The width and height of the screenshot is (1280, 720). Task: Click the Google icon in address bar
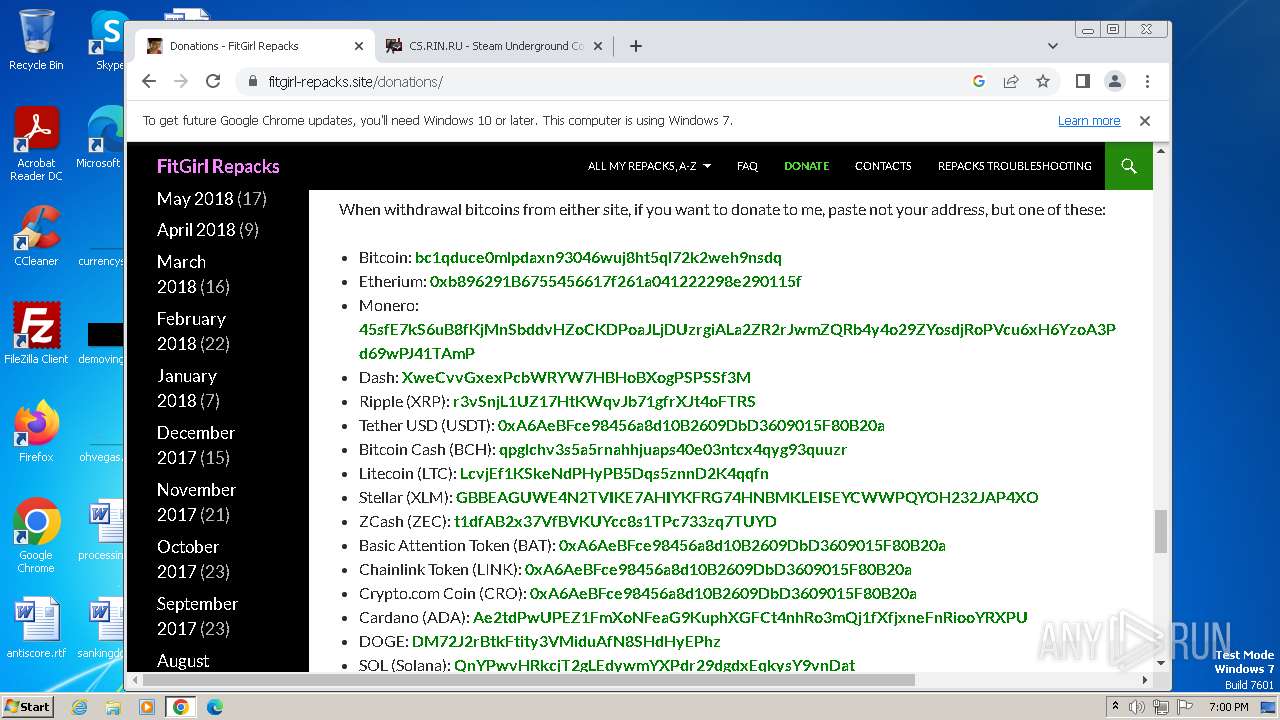979,81
